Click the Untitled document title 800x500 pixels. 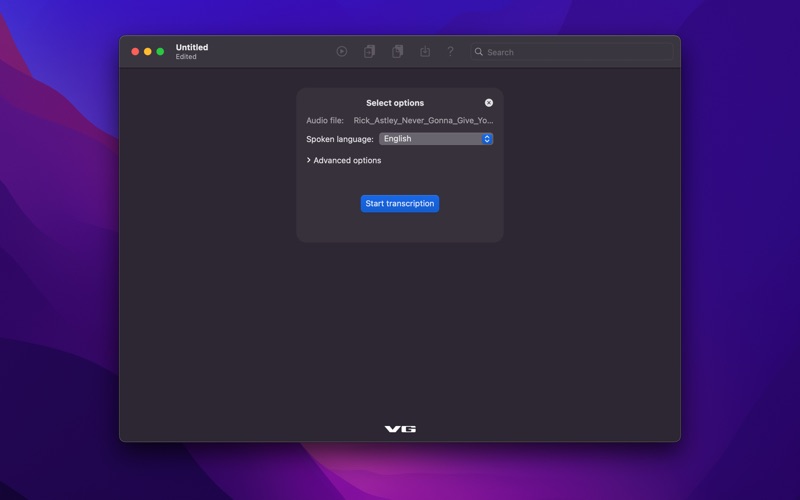[x=192, y=47]
